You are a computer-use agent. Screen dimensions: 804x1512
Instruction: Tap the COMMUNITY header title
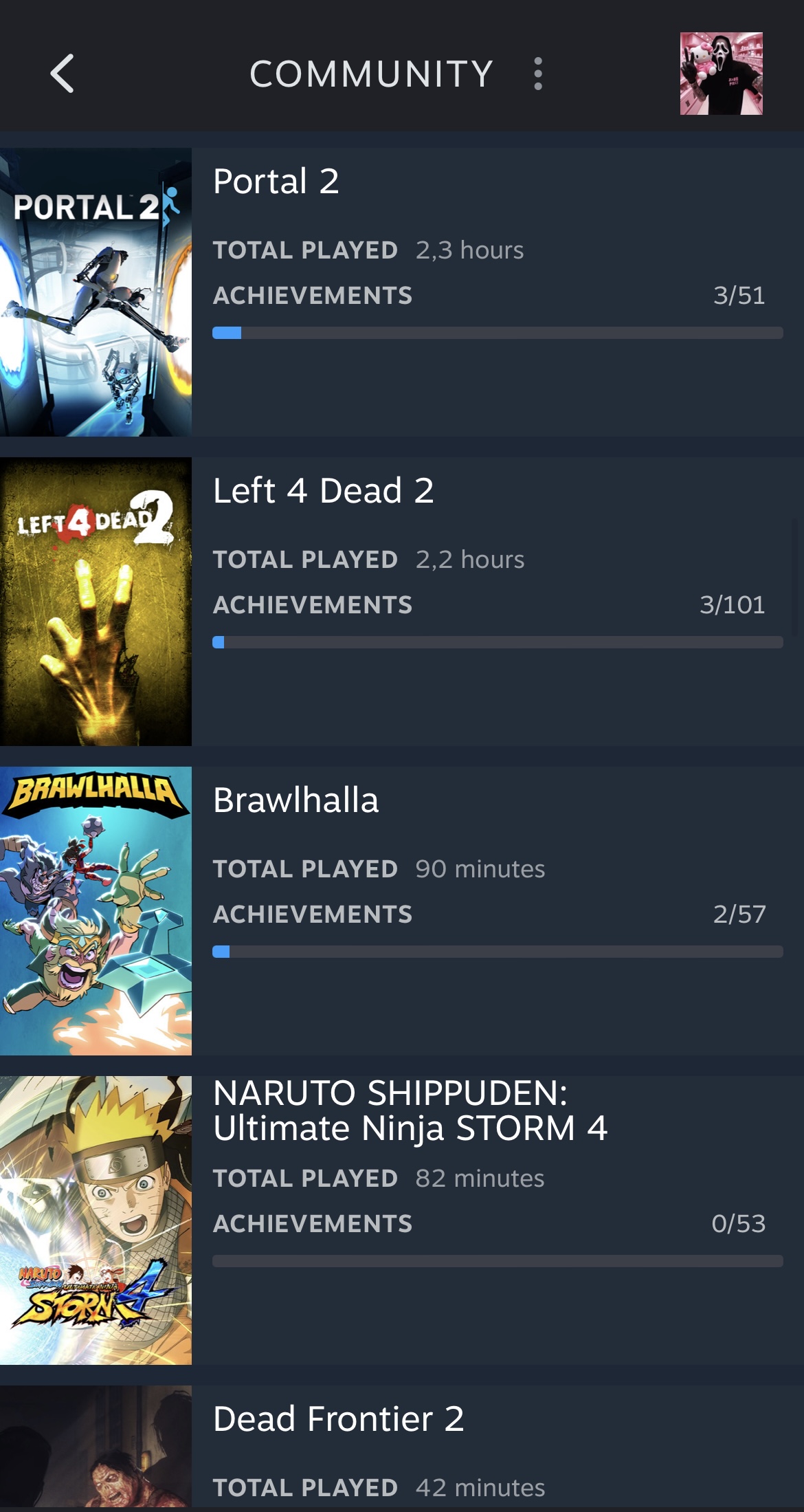point(371,74)
